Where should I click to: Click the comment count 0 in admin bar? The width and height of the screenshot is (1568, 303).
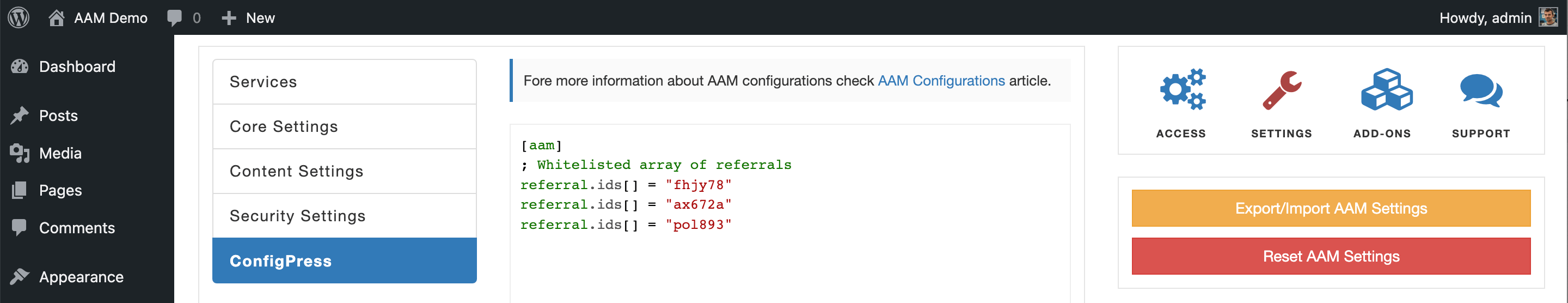click(197, 19)
